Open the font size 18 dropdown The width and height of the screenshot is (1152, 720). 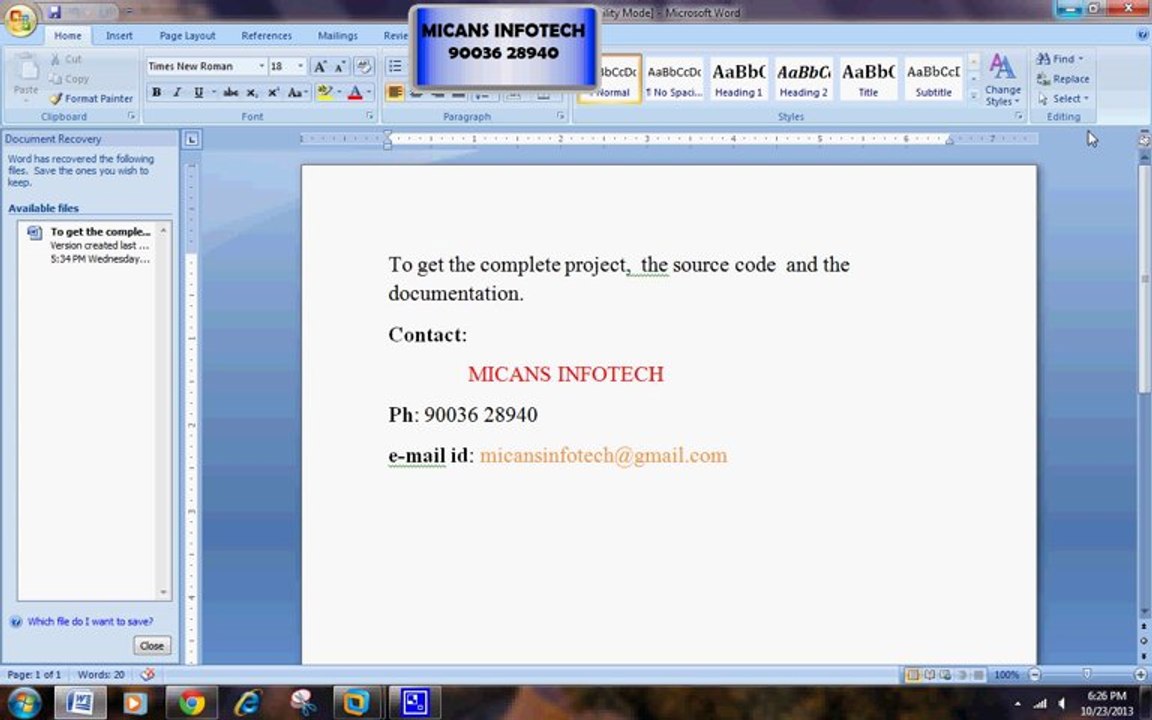click(300, 66)
